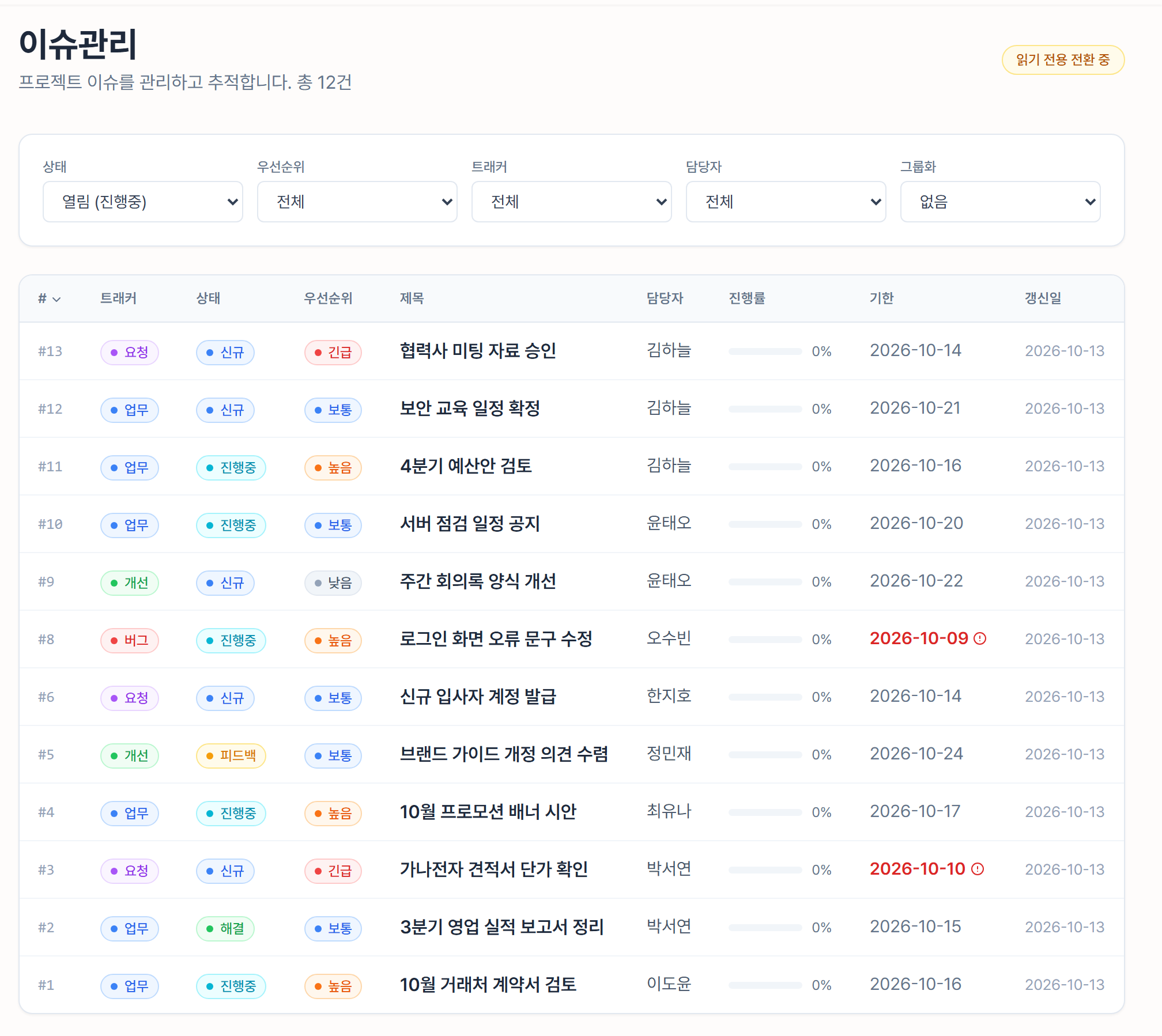Click the 읽기 전용 전환 중 badge
This screenshot has height=1036, width=1162.
pos(1063,60)
